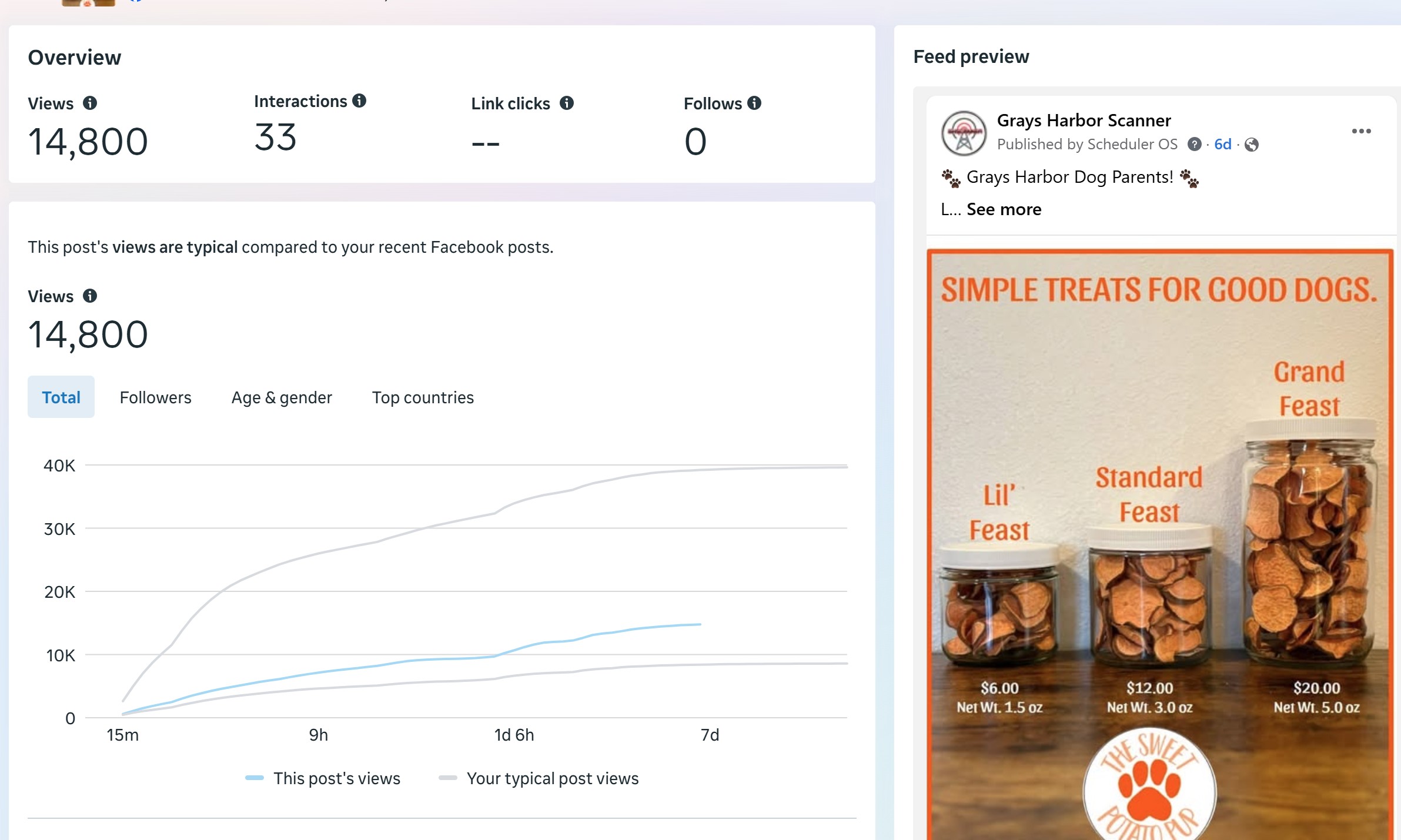Image resolution: width=1401 pixels, height=840 pixels.
Task: Open the three-dot post options menu
Action: coord(1361,131)
